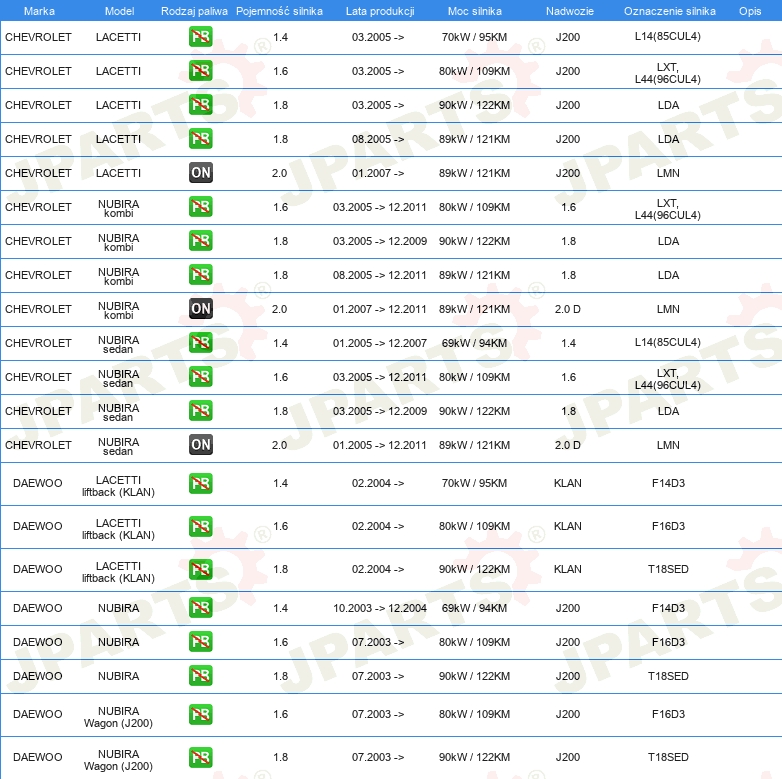This screenshot has width=782, height=779.
Task: Click petrol icon in Lacetti 1.8 90kW row
Action: point(200,105)
